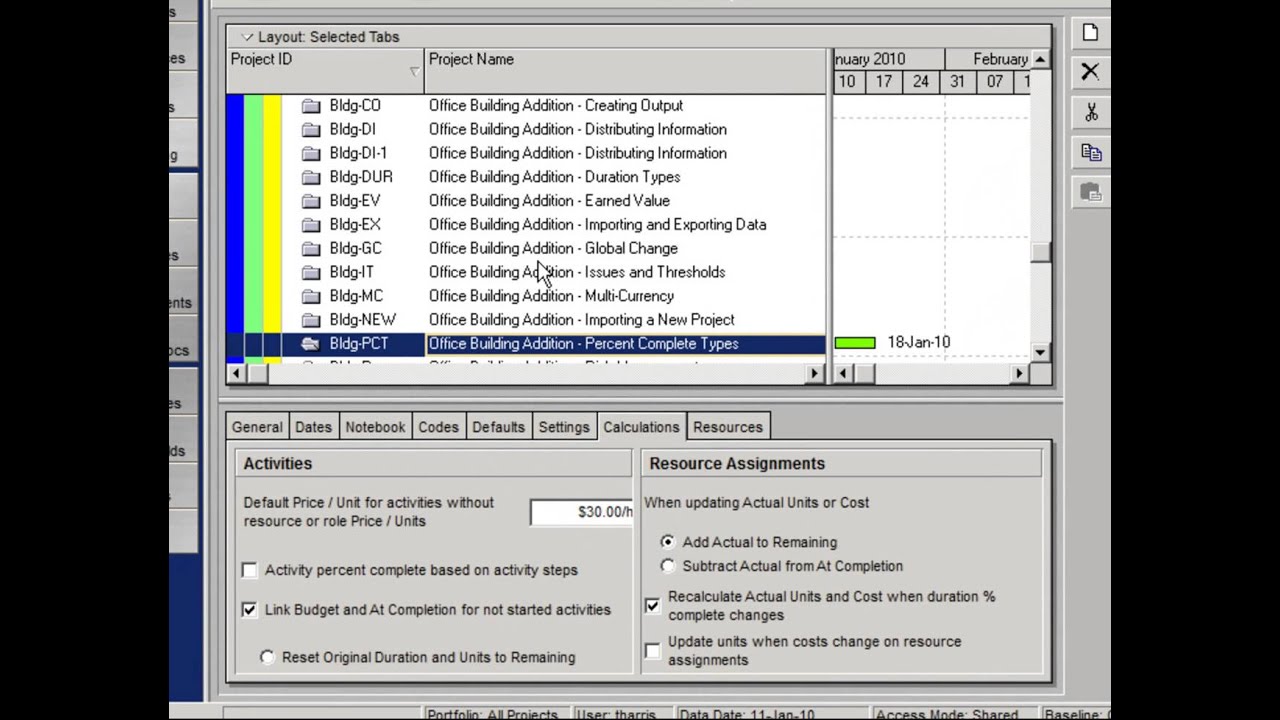Open the General tab
This screenshot has width=1280, height=720.
point(257,427)
